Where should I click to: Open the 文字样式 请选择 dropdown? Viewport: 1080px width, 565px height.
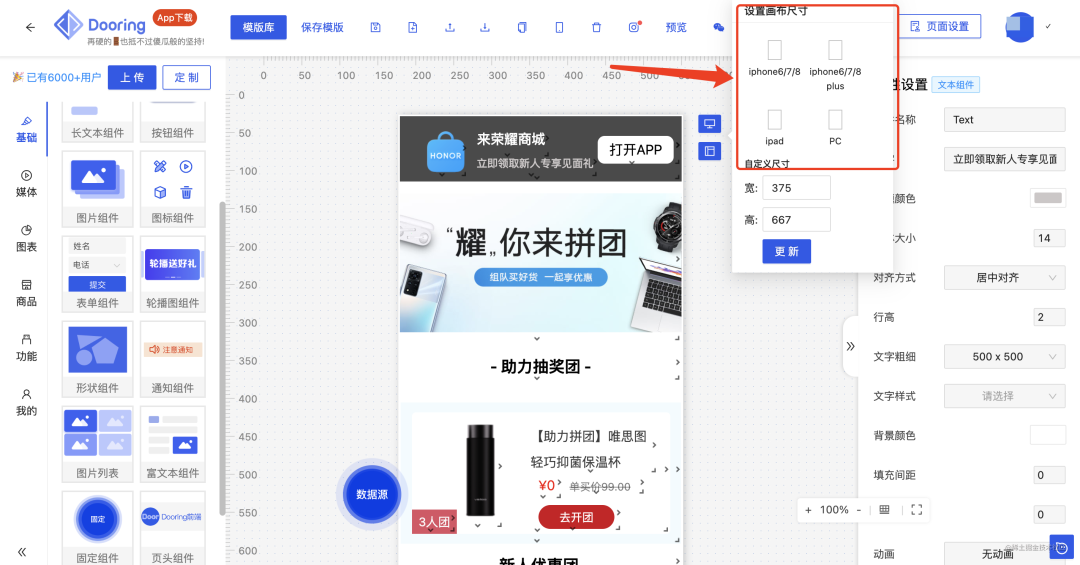[x=1004, y=396]
